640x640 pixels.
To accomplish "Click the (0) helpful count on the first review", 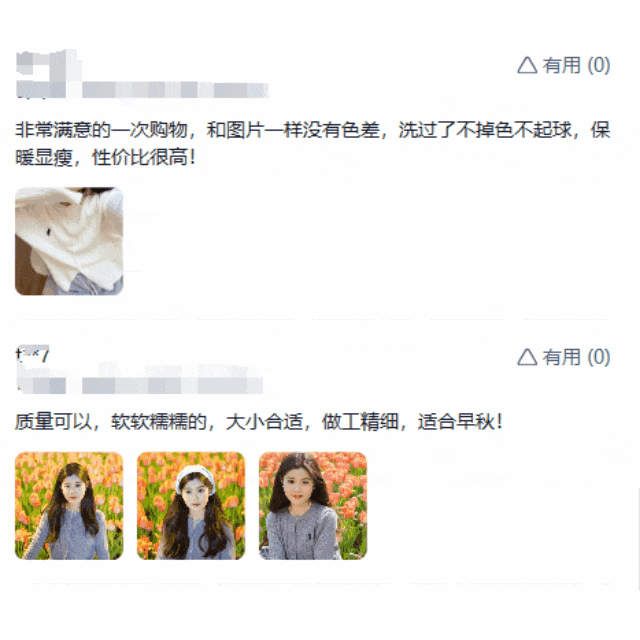I will (598, 65).
